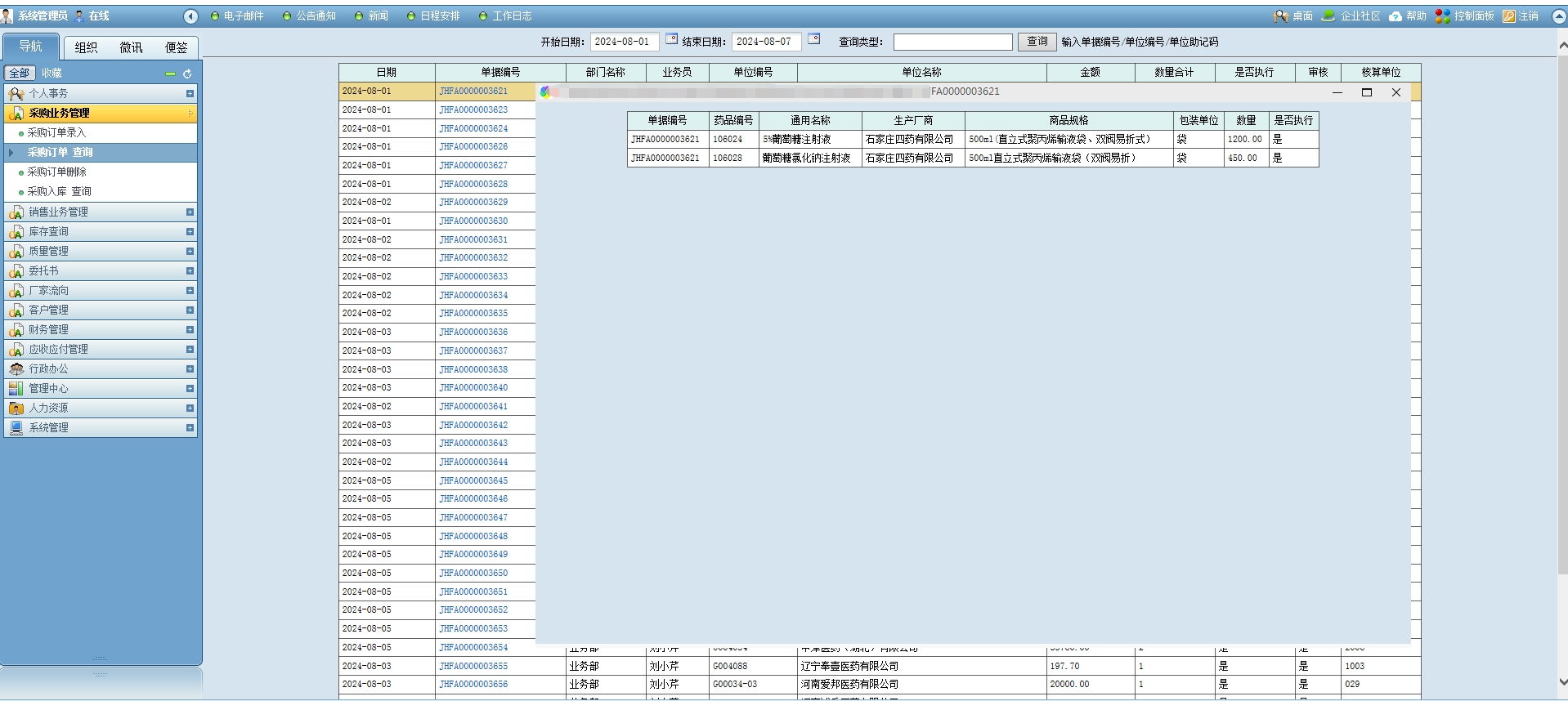Viewport: 1568px width, 701px height.
Task: Expand the 销售业务管理 menu section
Action: click(x=190, y=212)
